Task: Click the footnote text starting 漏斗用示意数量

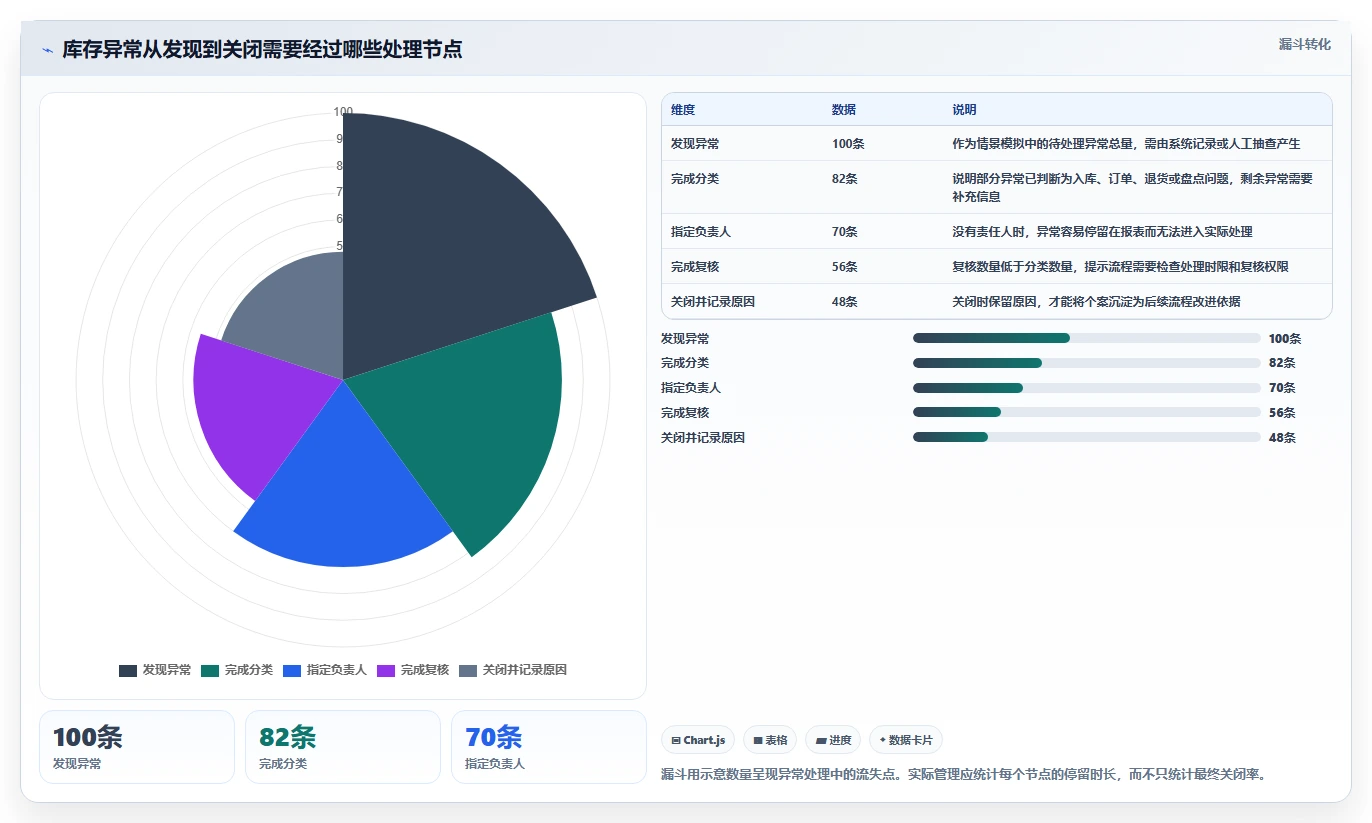Action: (964, 774)
